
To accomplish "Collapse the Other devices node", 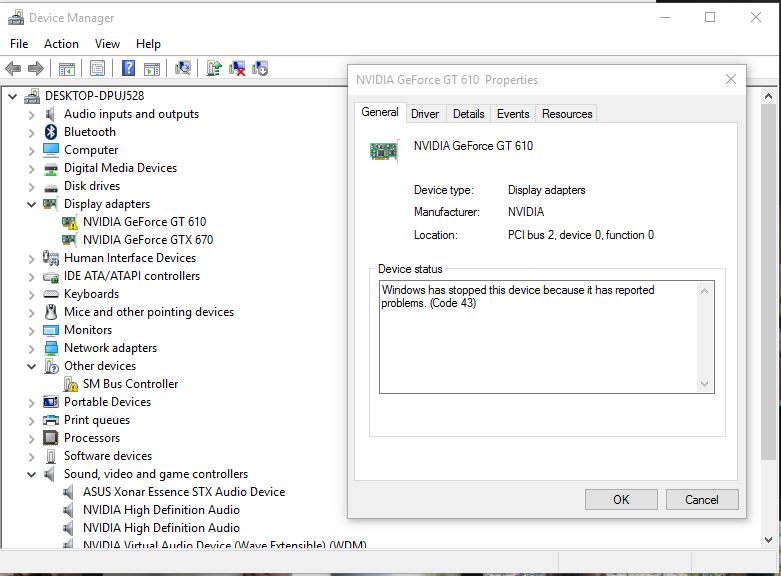I will 31,366.
